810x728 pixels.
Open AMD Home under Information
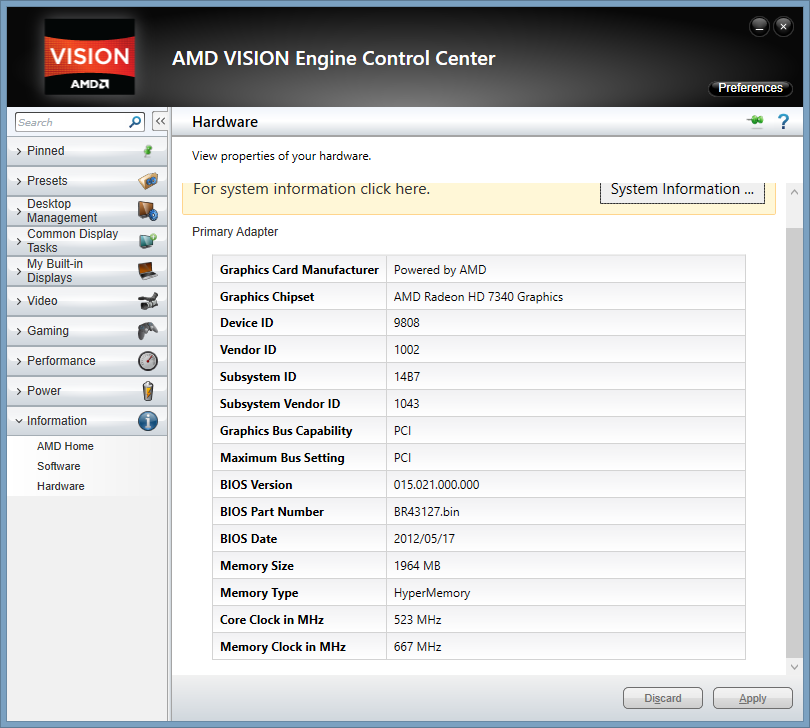click(x=65, y=446)
